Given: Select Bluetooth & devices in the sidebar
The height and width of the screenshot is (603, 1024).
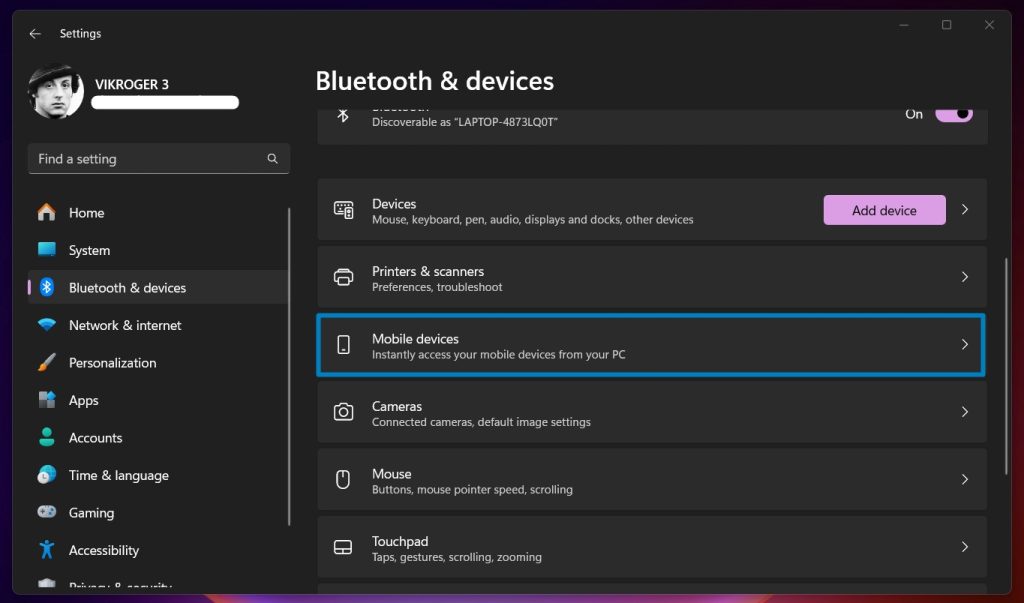Looking at the screenshot, I should click(x=125, y=287).
